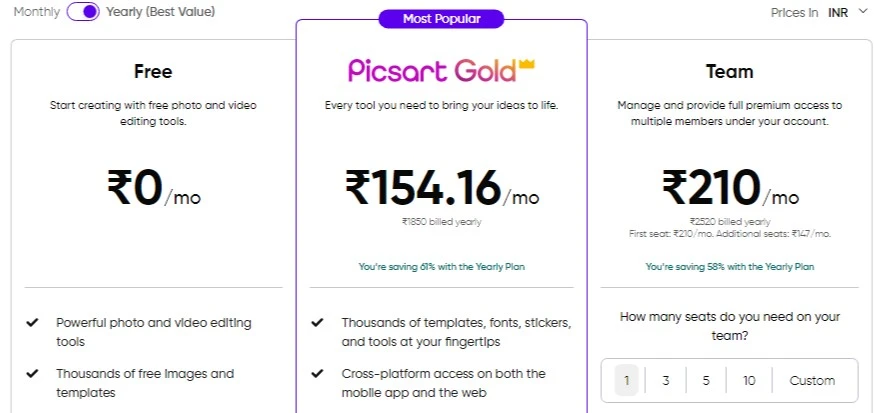Select the Monthly billing label

[36, 12]
